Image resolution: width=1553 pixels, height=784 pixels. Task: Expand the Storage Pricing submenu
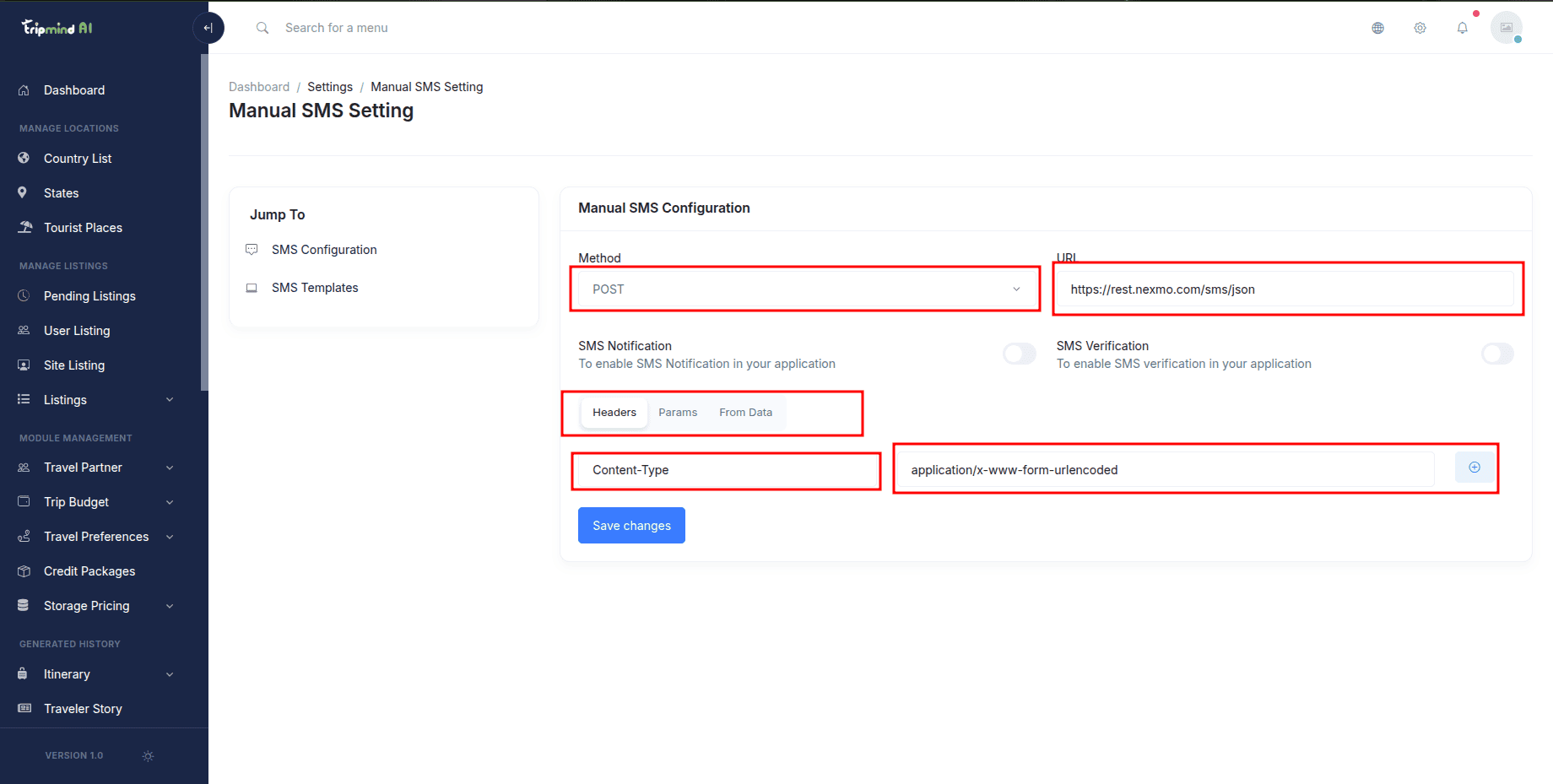pos(170,606)
